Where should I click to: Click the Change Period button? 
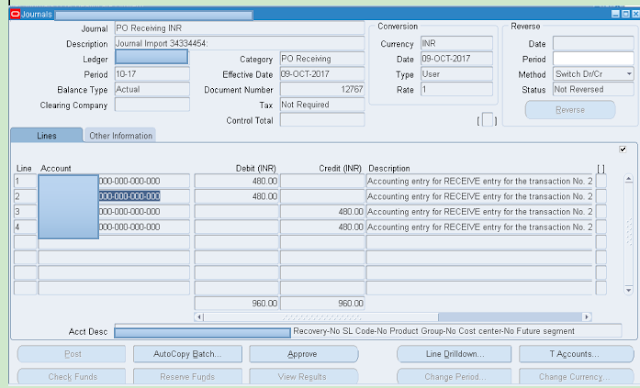pos(454,377)
